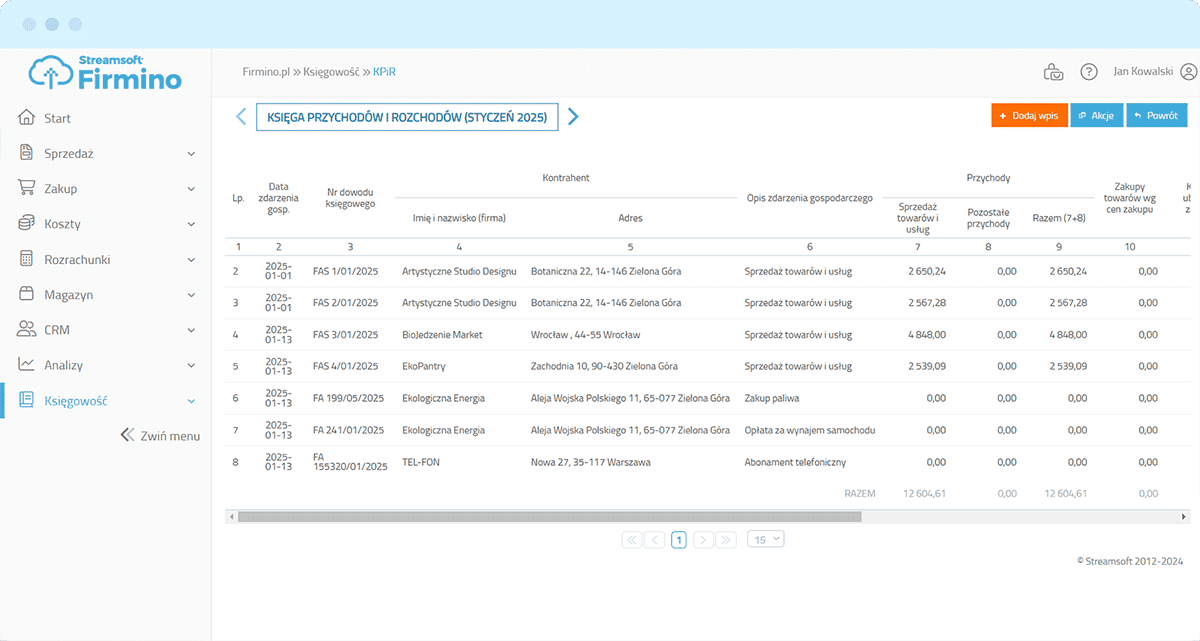Click the Akcje button
The height and width of the screenshot is (641, 1200).
(1097, 116)
